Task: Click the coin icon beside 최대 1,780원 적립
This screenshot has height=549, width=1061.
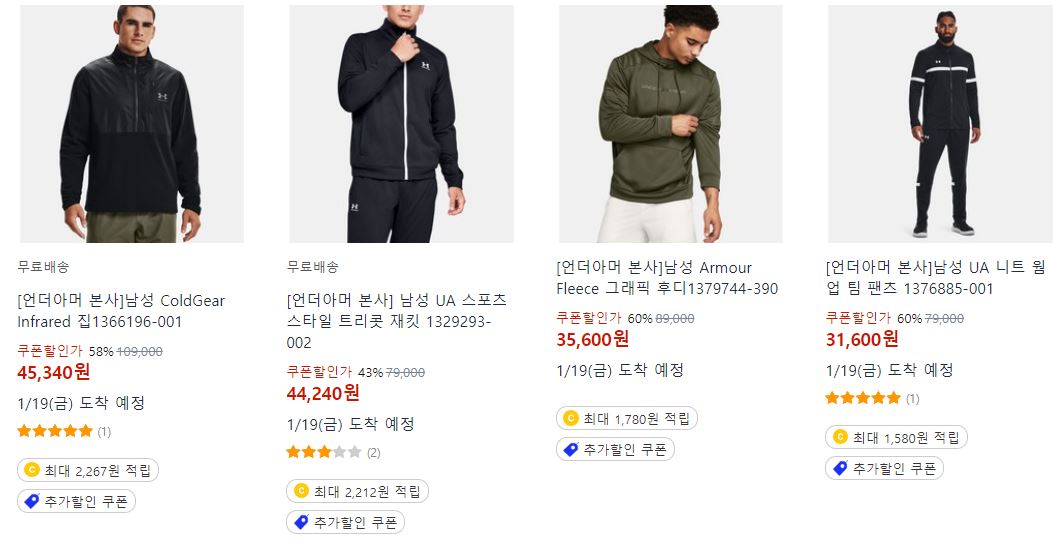Action: coord(571,418)
